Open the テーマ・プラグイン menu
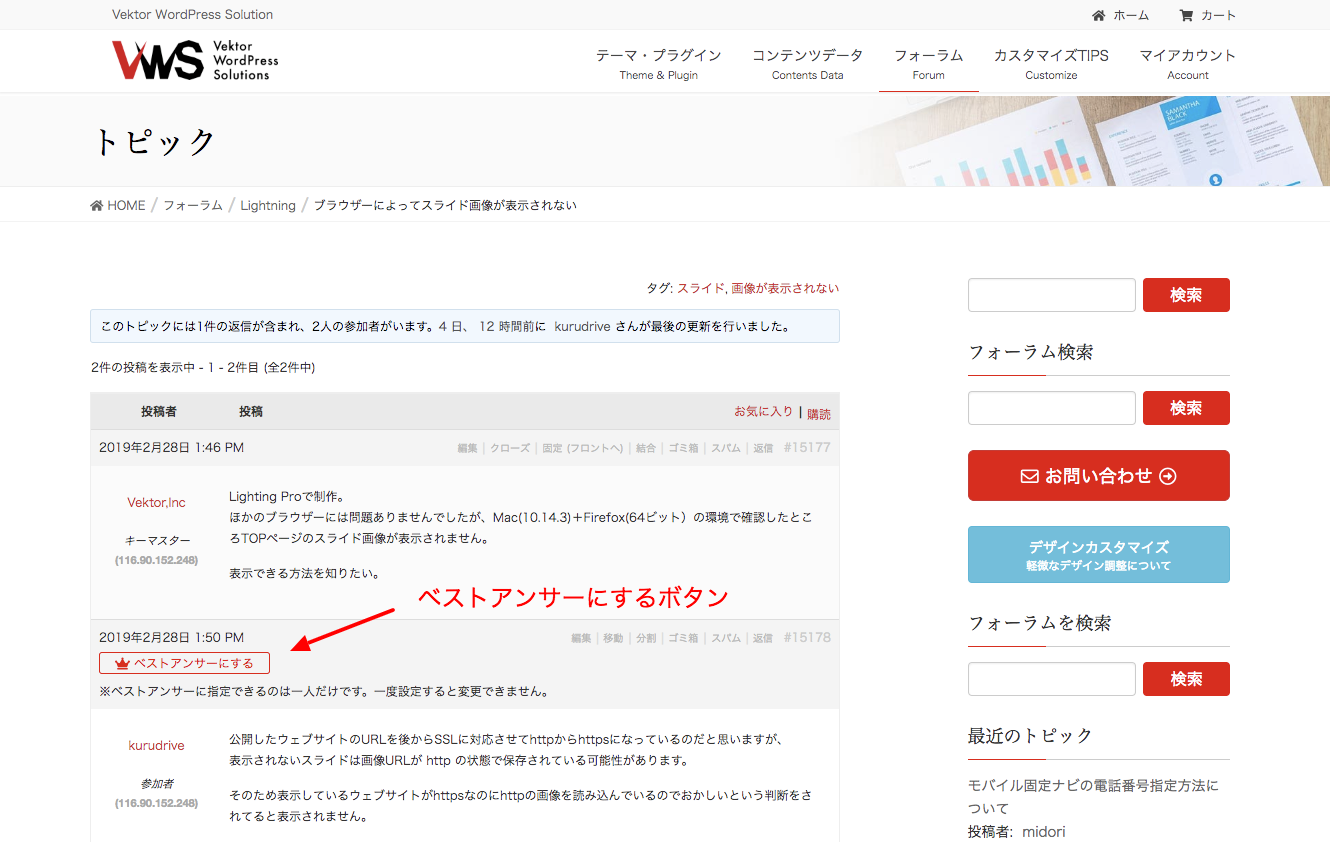This screenshot has height=842, width=1330. [658, 57]
